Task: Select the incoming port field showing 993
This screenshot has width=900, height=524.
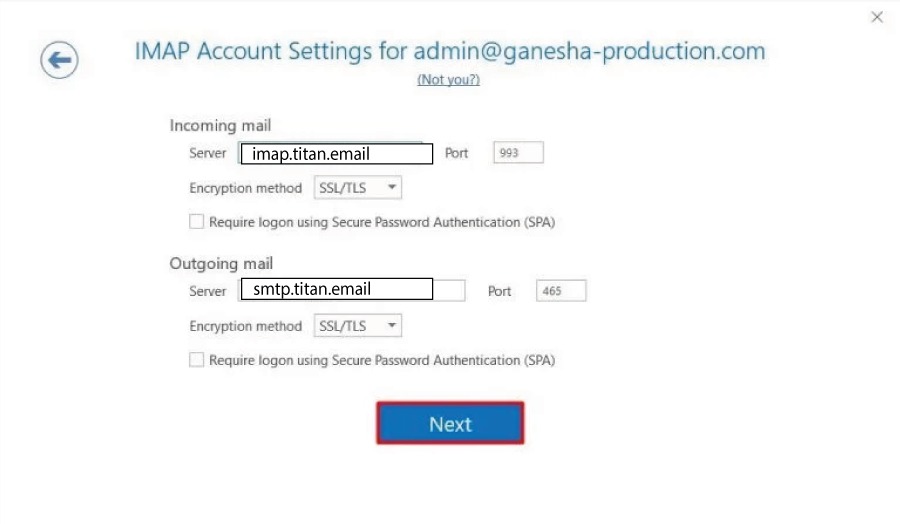Action: point(518,153)
